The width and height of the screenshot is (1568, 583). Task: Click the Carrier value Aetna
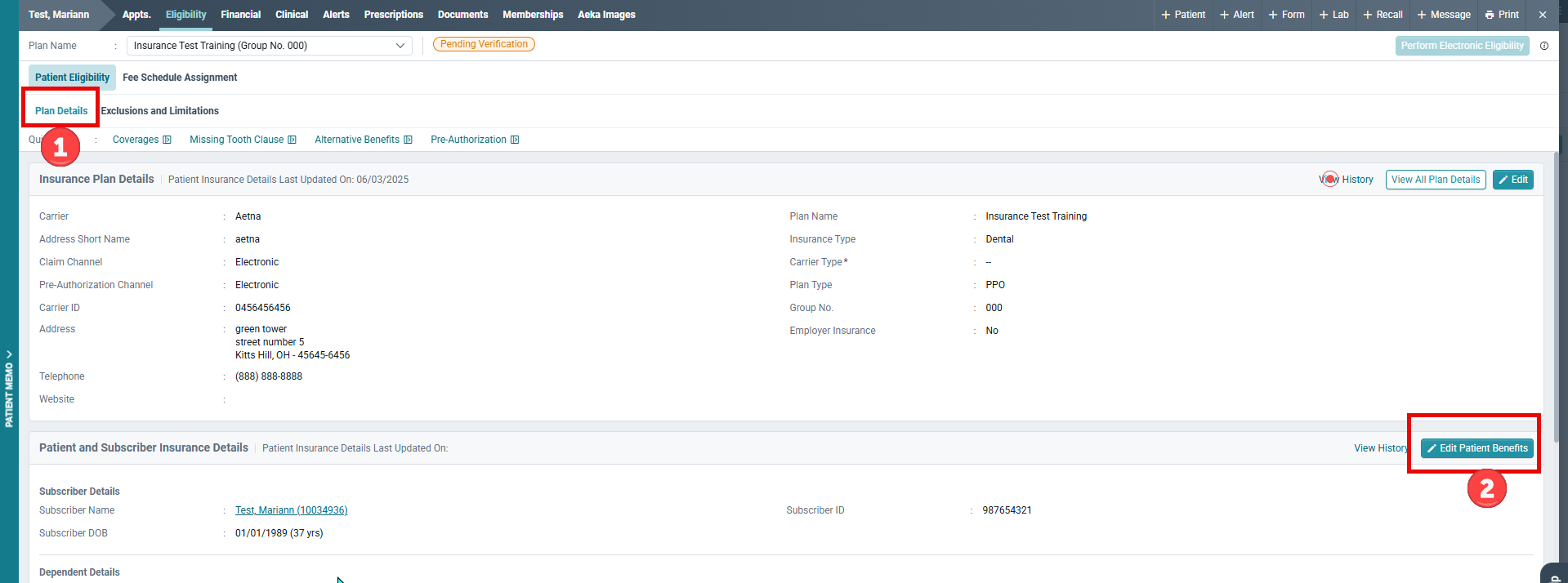tap(248, 216)
